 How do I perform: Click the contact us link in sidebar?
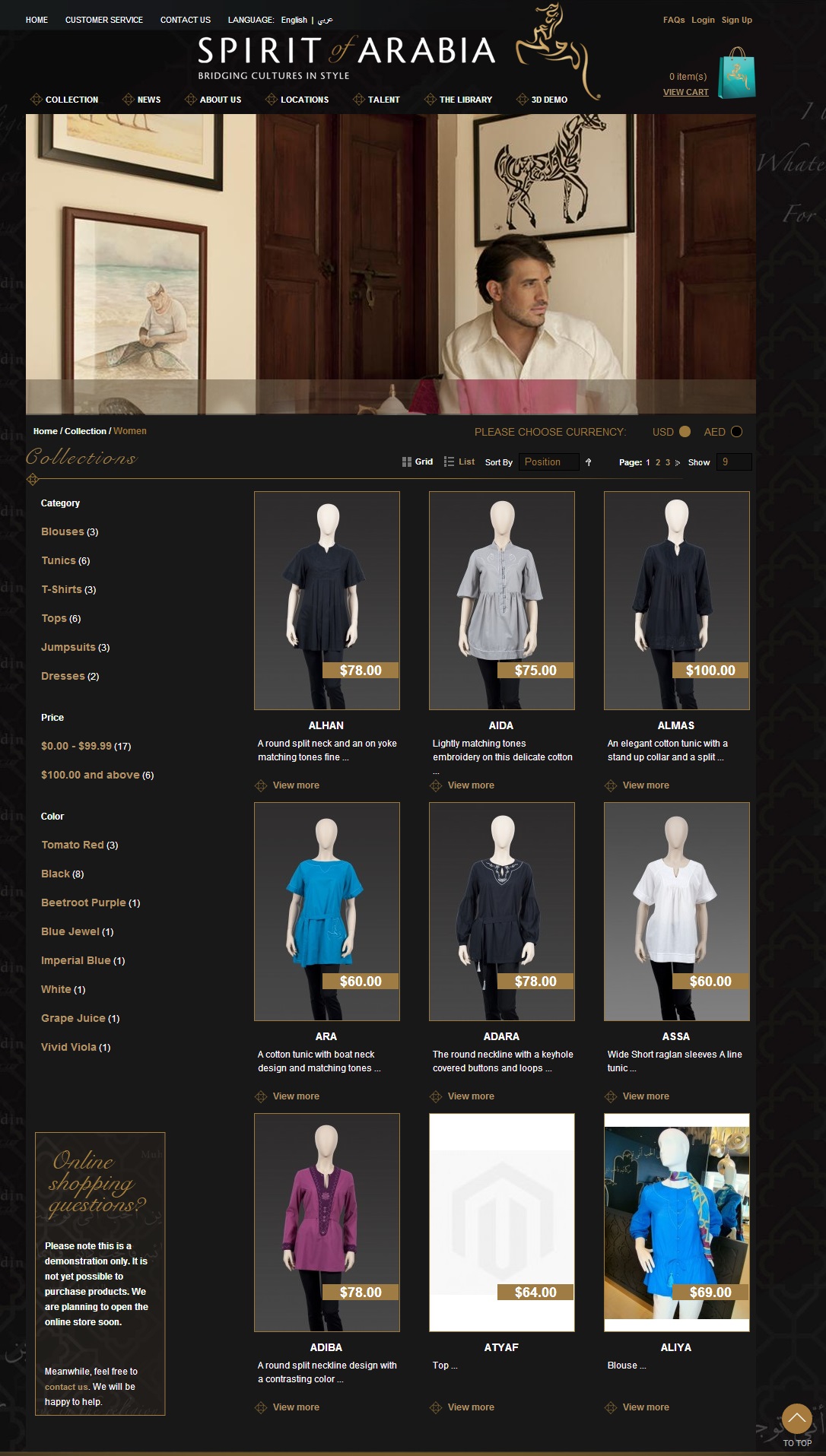coord(66,1387)
